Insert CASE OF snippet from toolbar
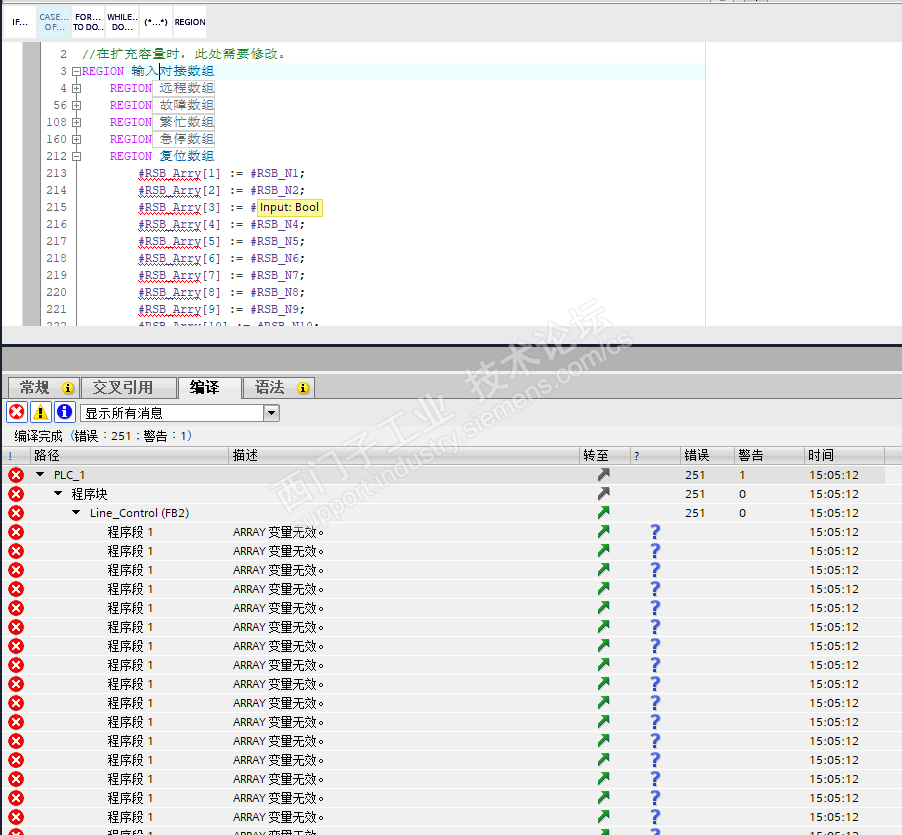This screenshot has height=835, width=902. [x=54, y=22]
